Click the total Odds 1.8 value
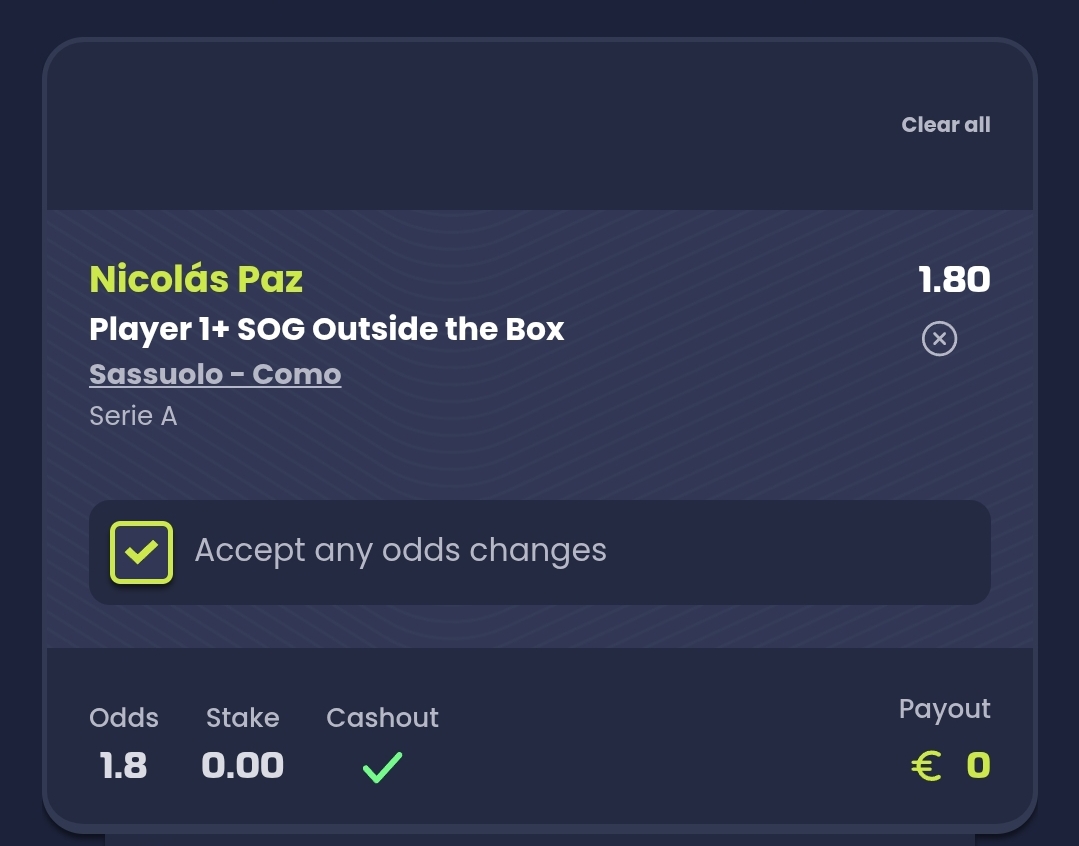Viewport: 1079px width, 846px height. pyautogui.click(x=123, y=766)
